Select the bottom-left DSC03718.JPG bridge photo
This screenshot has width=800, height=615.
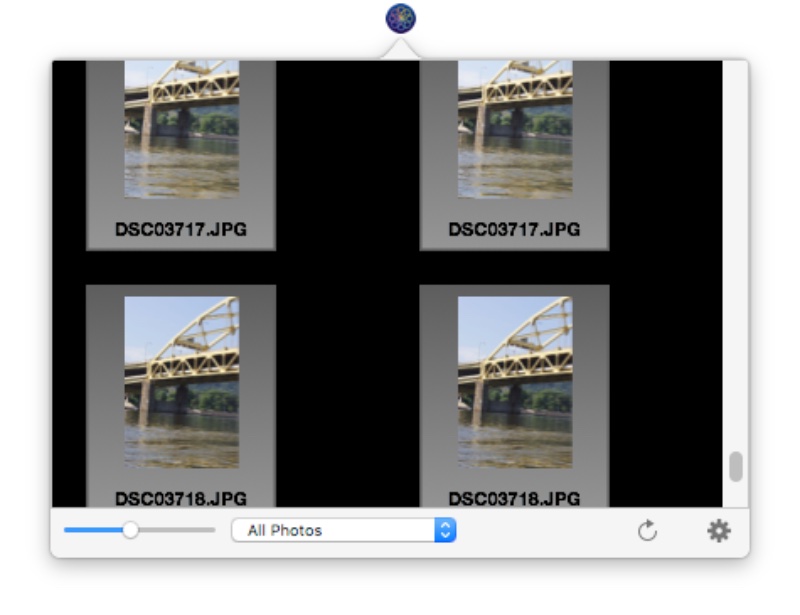click(x=181, y=382)
